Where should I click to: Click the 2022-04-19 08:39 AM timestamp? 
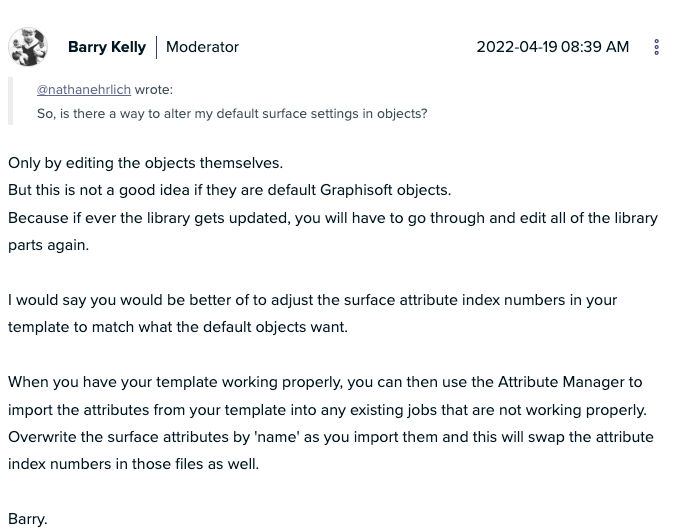click(552, 47)
